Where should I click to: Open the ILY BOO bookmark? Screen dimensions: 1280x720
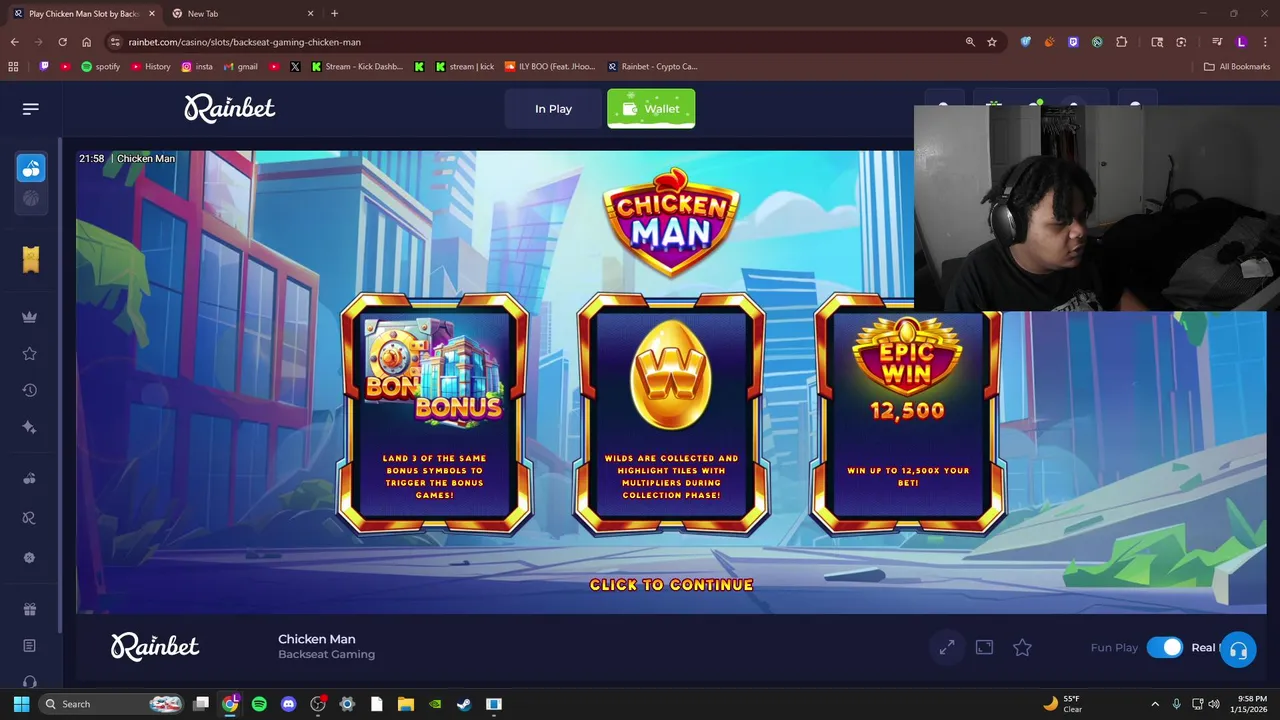(550, 67)
